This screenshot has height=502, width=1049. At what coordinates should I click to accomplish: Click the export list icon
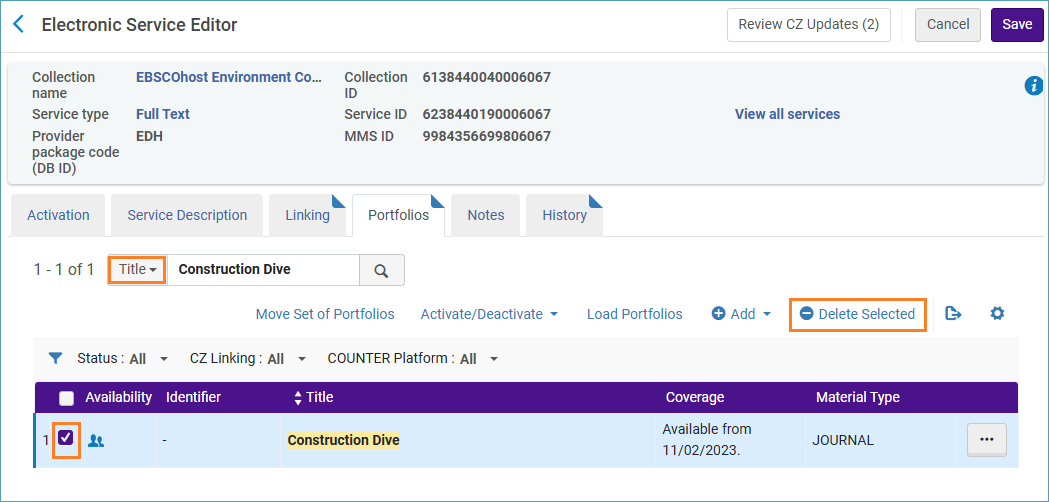click(953, 314)
